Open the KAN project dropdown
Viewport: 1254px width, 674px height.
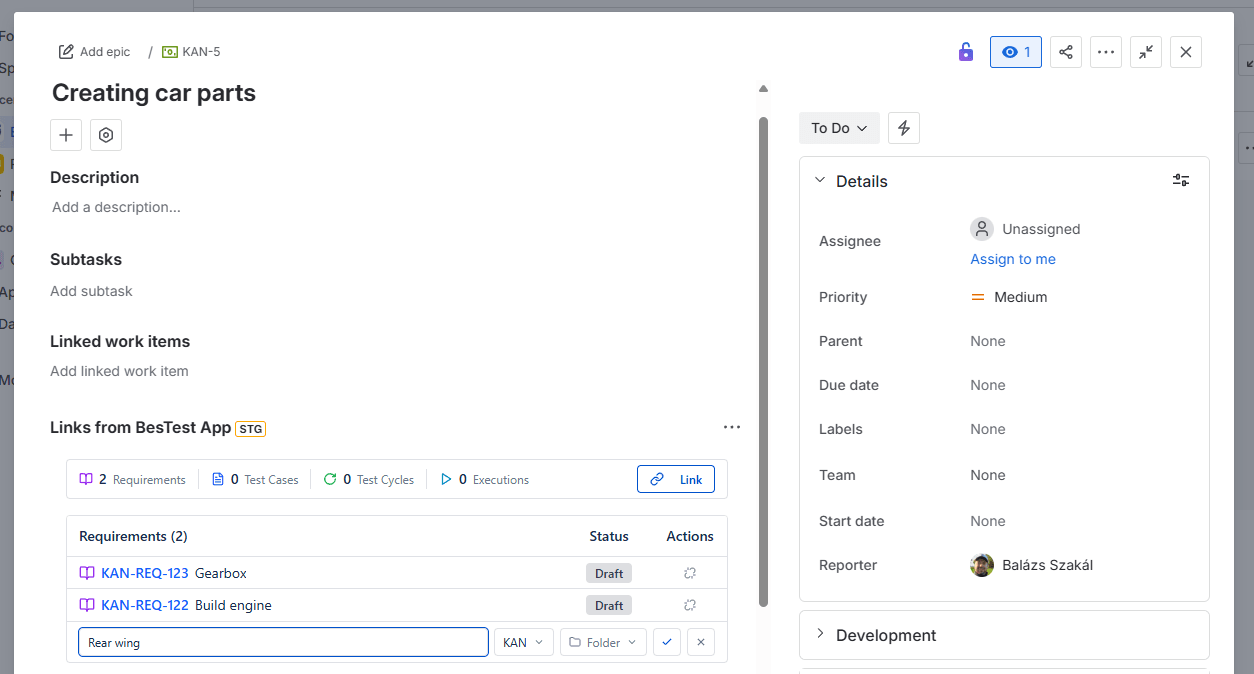[524, 642]
